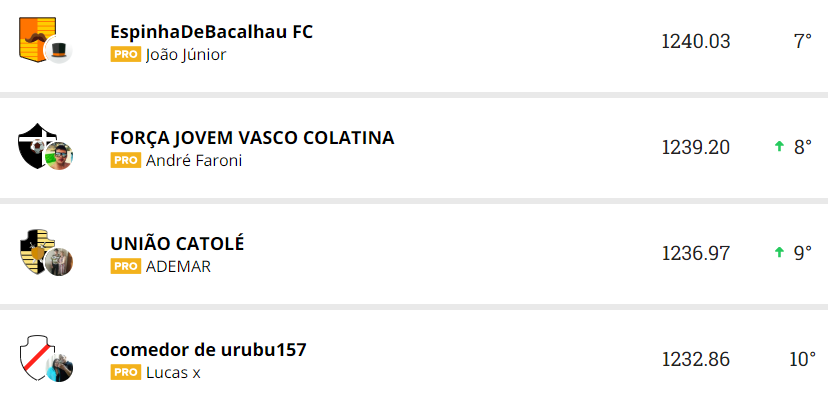Click the 7° ranking position
Image resolution: width=828 pixels, height=405 pixels.
click(x=803, y=42)
